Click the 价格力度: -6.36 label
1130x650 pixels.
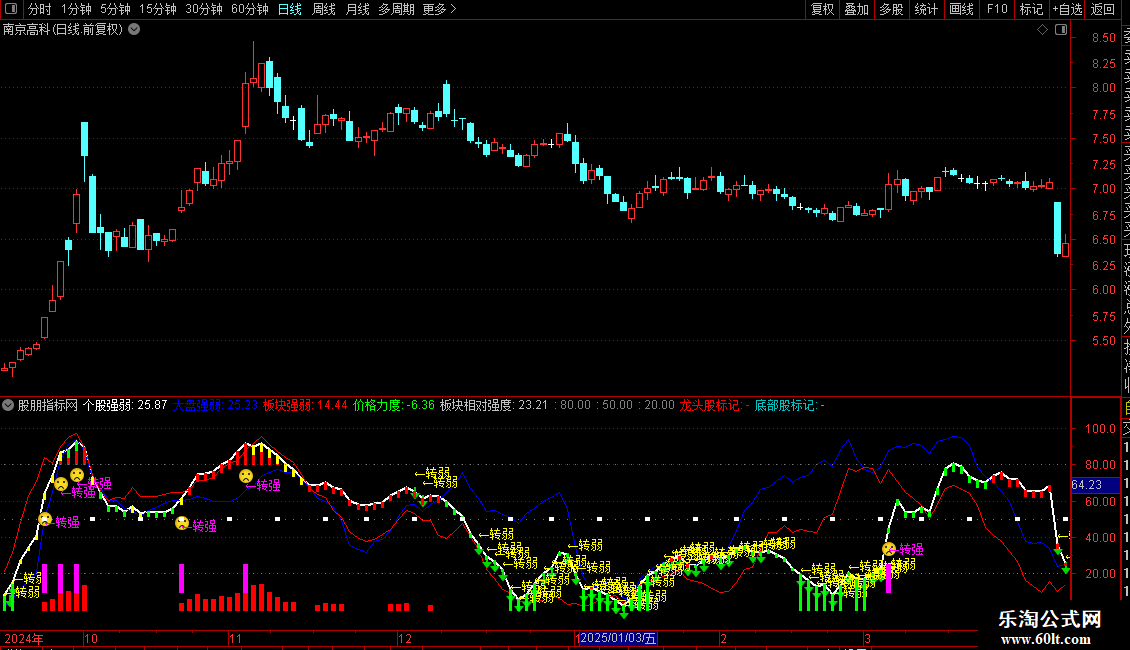pyautogui.click(x=394, y=405)
